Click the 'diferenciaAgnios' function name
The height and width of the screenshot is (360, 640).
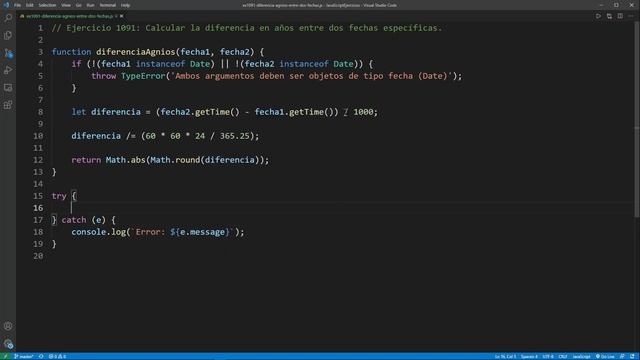pos(136,52)
